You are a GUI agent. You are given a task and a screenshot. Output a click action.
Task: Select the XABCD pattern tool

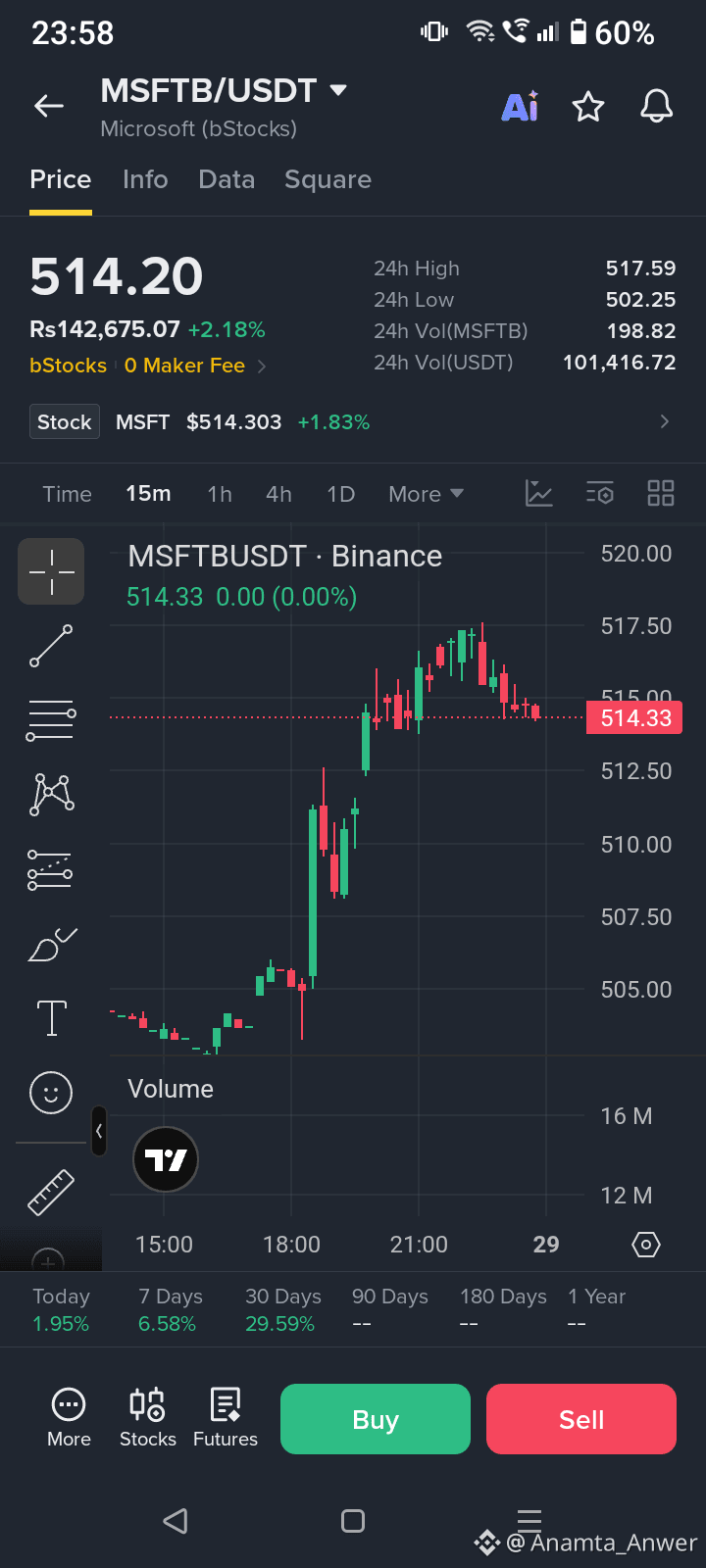[51, 794]
